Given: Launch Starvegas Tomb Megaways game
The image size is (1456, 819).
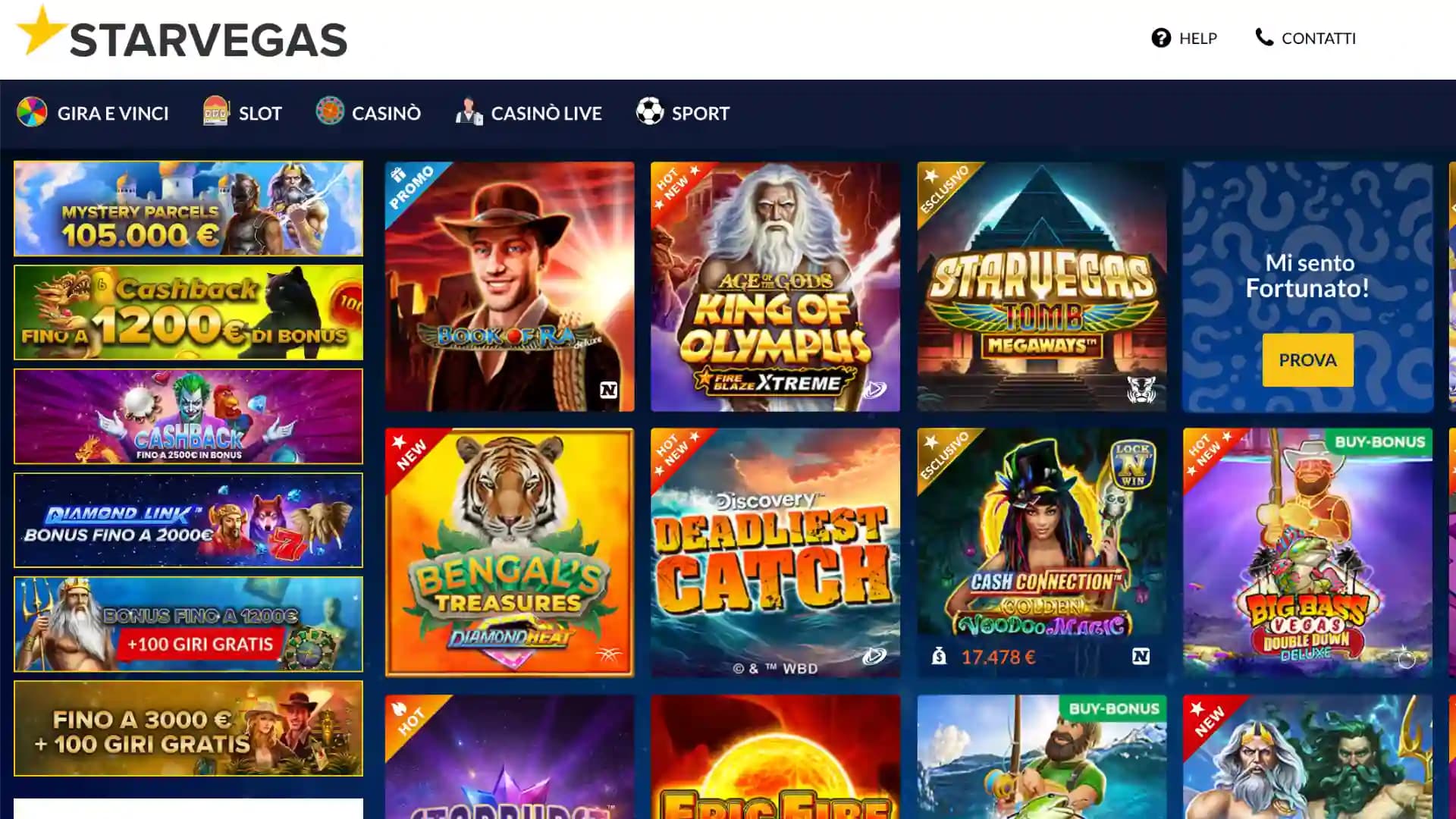Looking at the screenshot, I should 1042,287.
